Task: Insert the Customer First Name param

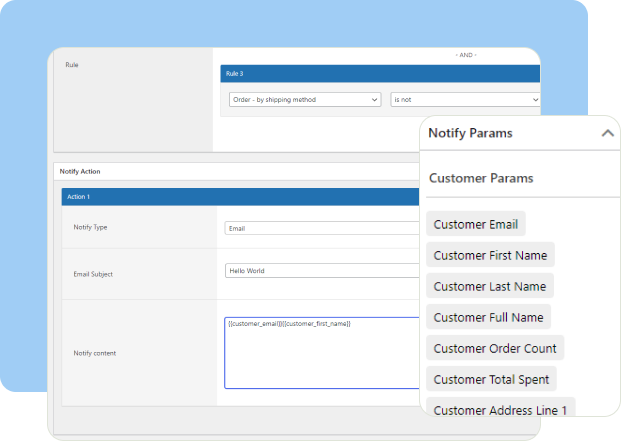Action: pos(490,255)
